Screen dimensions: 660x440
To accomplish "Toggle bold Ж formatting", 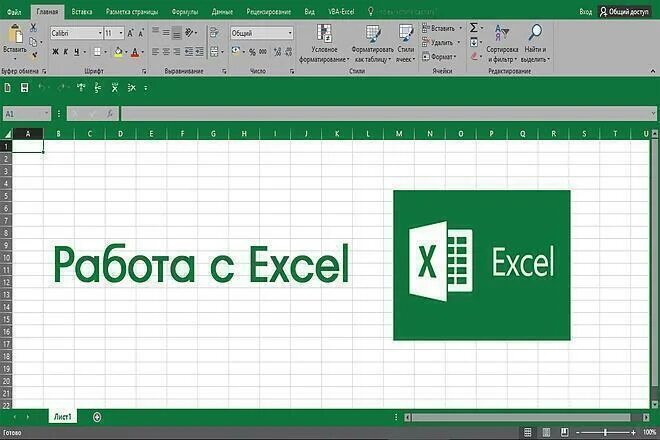I will [55, 52].
